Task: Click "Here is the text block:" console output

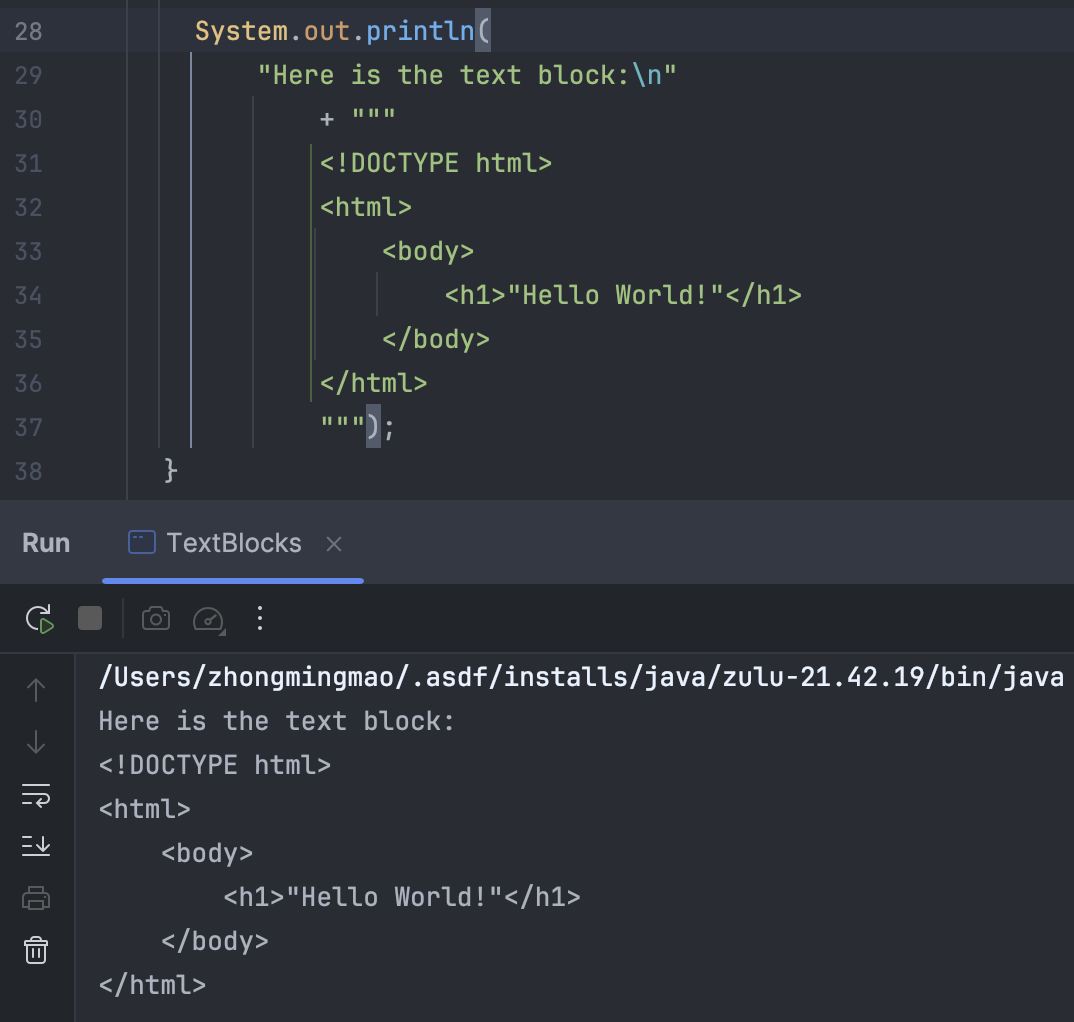Action: point(277,721)
